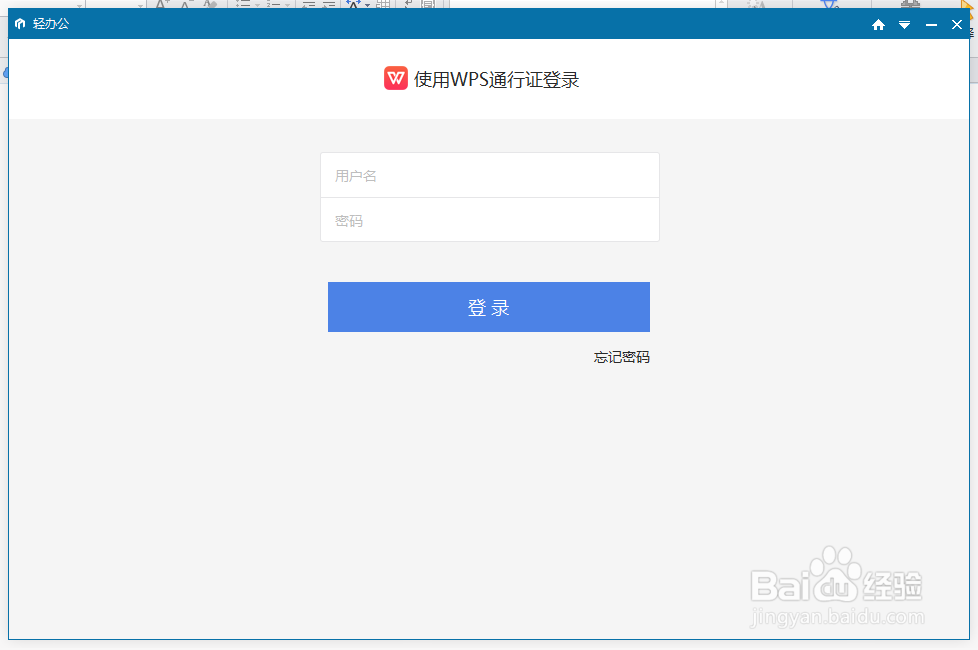Open the title bar dropdown arrow menu

coord(904,24)
